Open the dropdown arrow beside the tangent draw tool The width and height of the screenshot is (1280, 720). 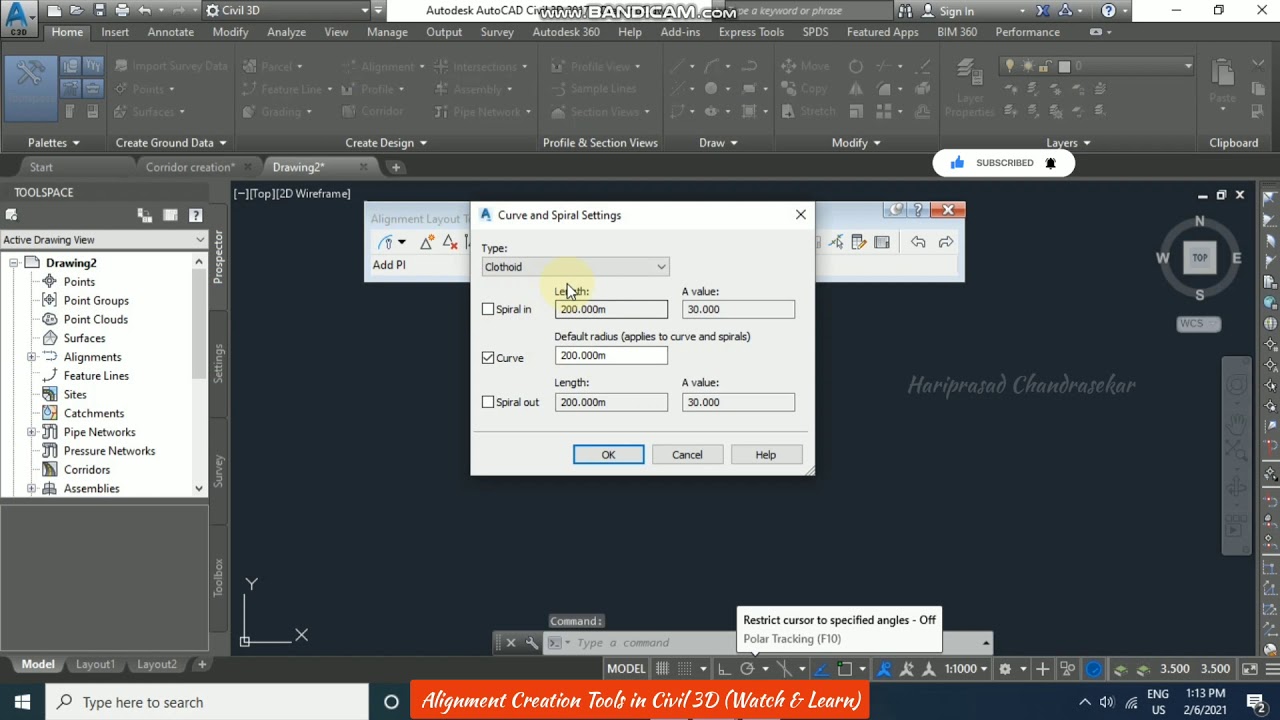[x=402, y=242]
